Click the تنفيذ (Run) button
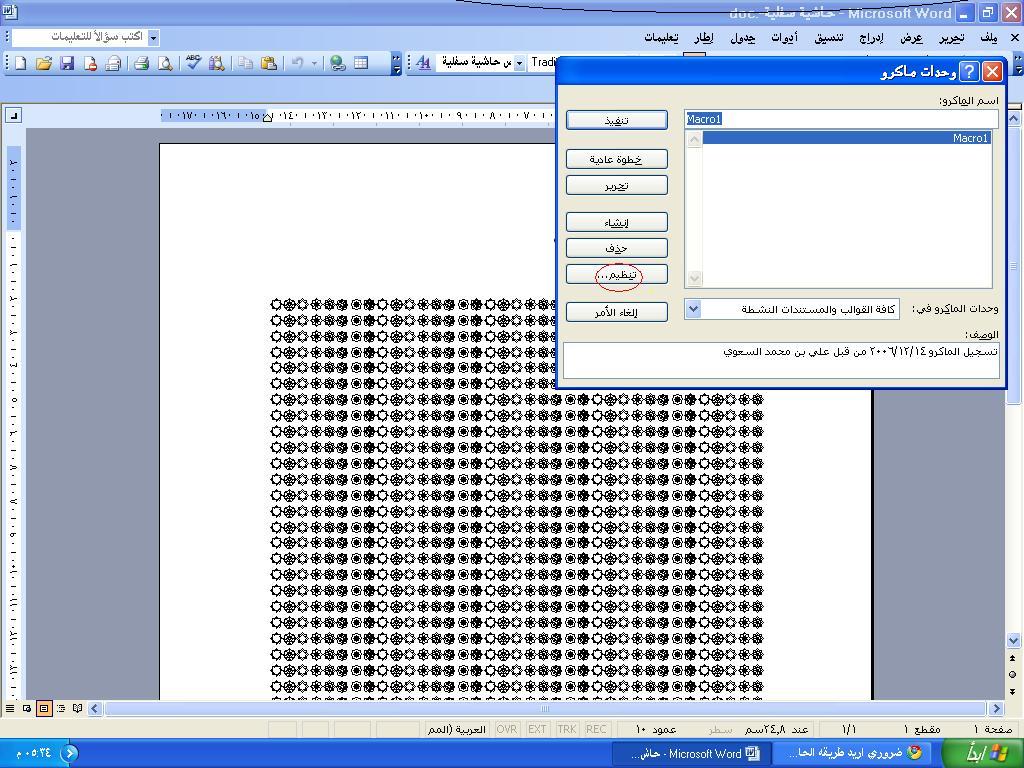This screenshot has width=1024, height=768. coord(616,120)
